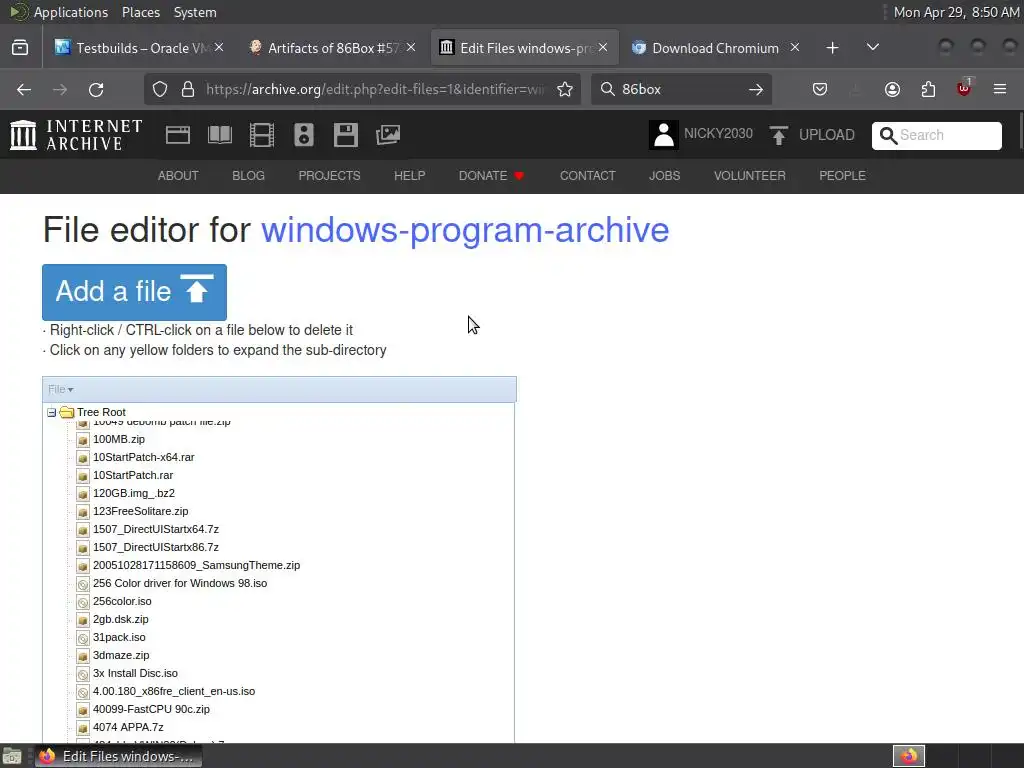The image size is (1024, 768).
Task: Click the NICKY2030 user avatar icon
Action: click(664, 135)
